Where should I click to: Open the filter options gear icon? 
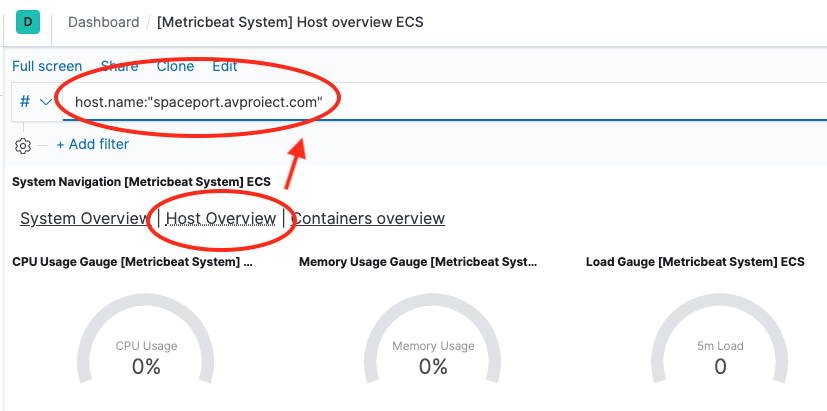click(23, 145)
